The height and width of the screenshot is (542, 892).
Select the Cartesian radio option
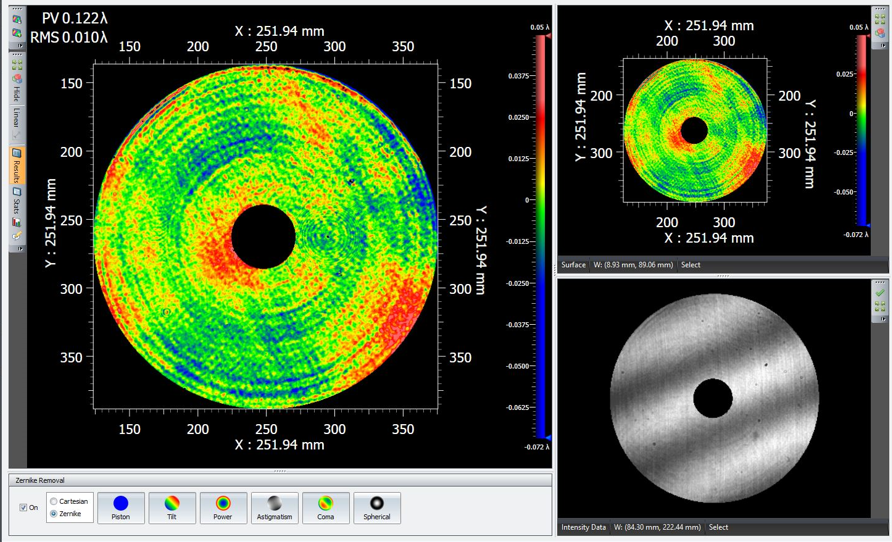[x=54, y=501]
